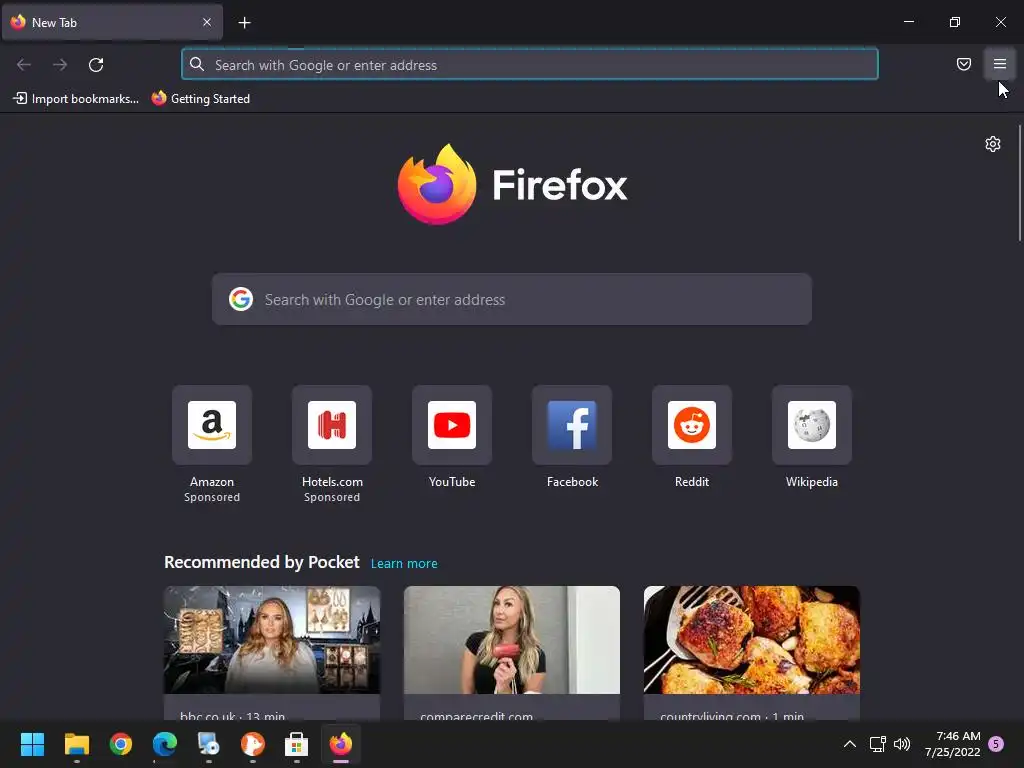This screenshot has height=768, width=1024.
Task: Open the countryliving.com chicken story thumbnail
Action: (752, 639)
